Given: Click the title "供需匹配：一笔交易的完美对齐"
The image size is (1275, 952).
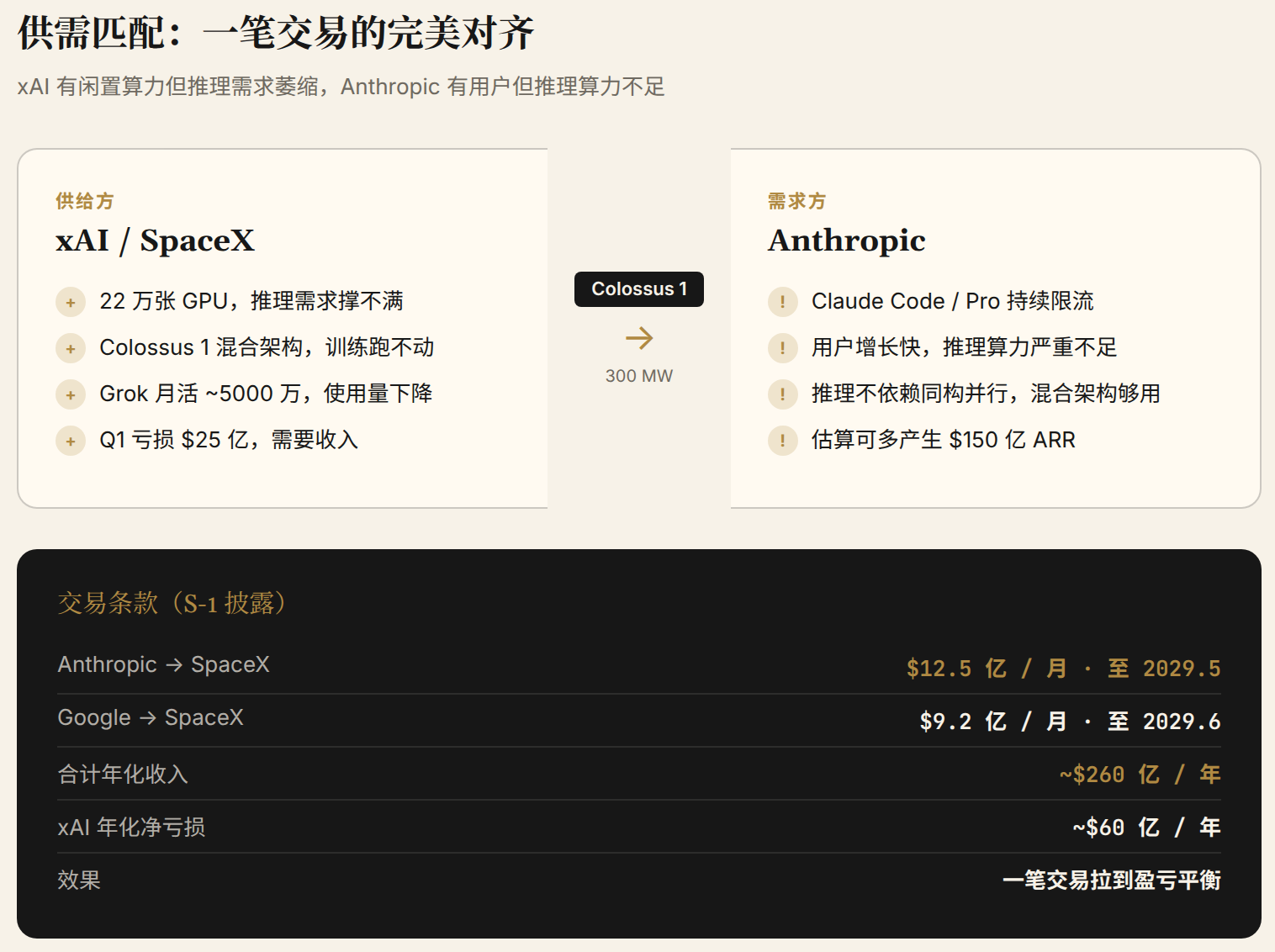Looking at the screenshot, I should [276, 33].
